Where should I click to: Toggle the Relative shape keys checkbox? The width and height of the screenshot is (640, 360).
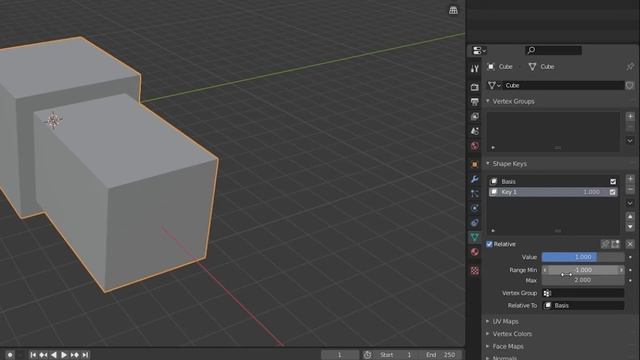pyautogui.click(x=489, y=244)
